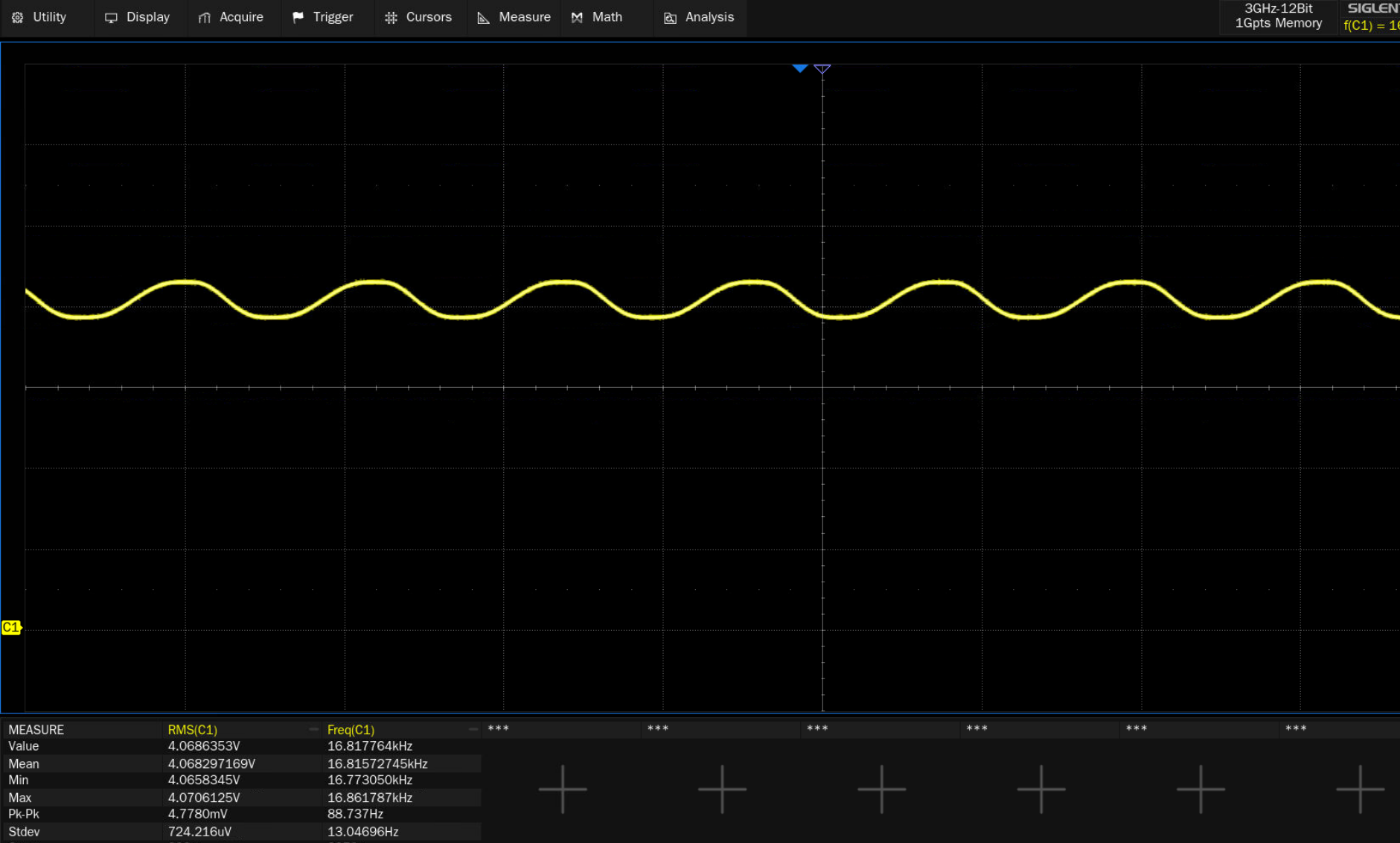The image size is (1400, 843).
Task: Click the yellow C1 channel offset indicator
Action: coord(11,628)
